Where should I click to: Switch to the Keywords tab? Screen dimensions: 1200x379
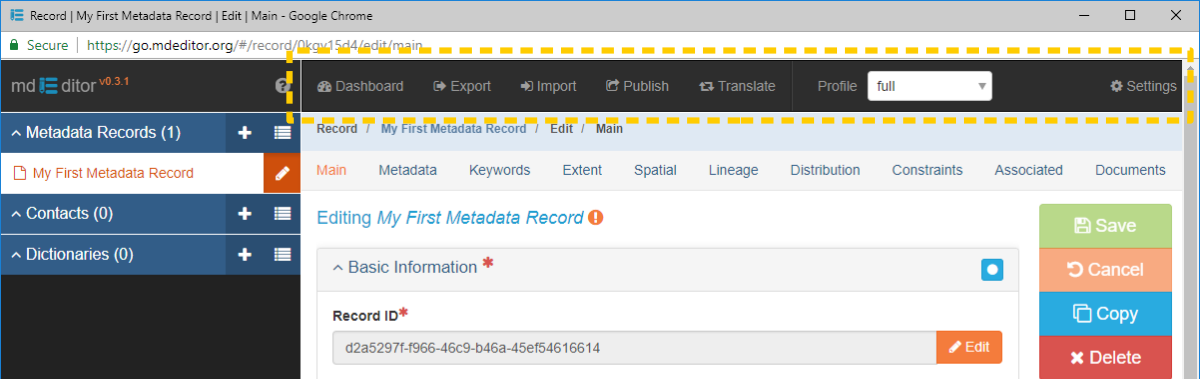click(x=500, y=170)
